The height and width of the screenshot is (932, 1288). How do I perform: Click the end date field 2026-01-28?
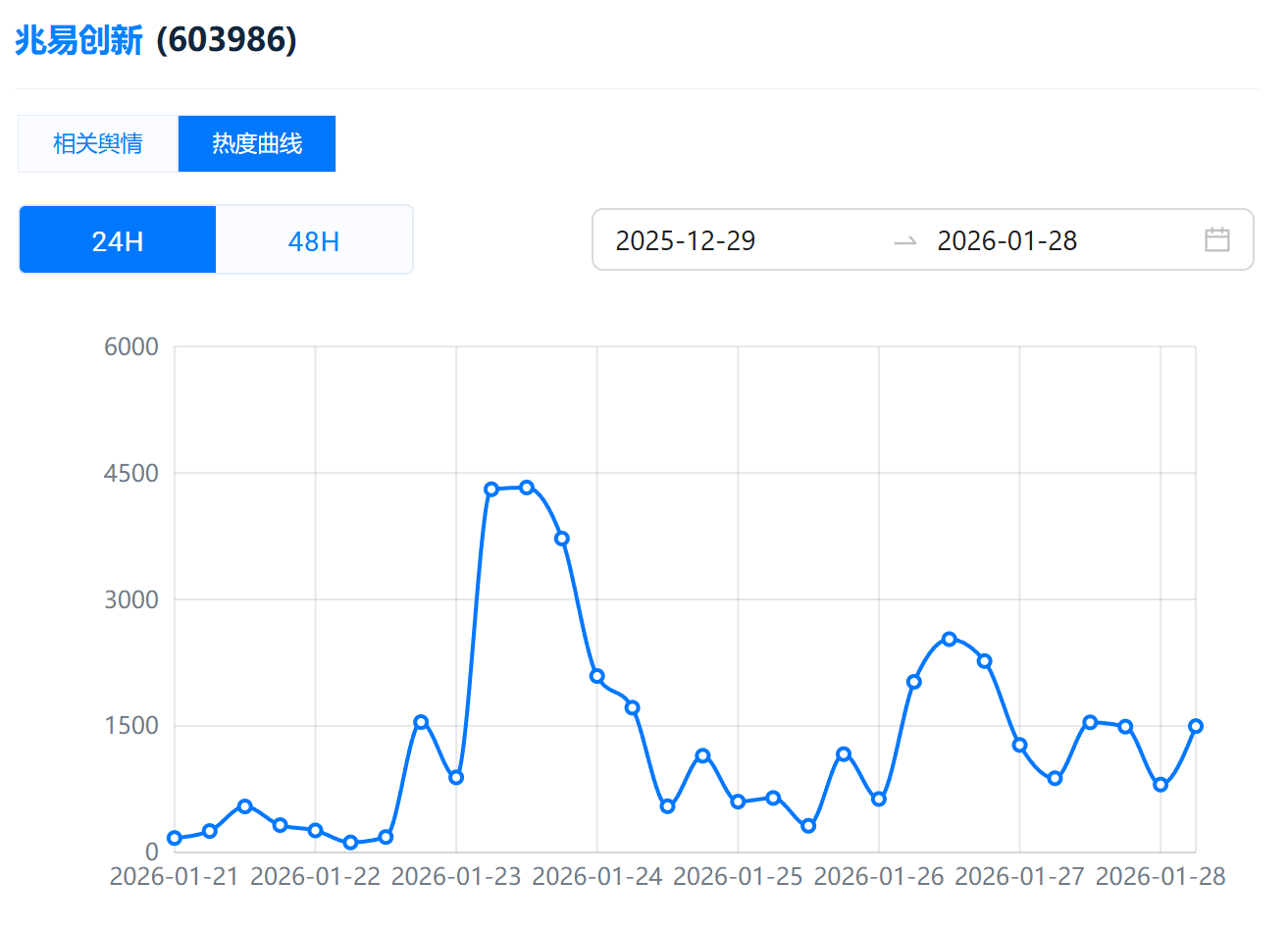pyautogui.click(x=1007, y=240)
